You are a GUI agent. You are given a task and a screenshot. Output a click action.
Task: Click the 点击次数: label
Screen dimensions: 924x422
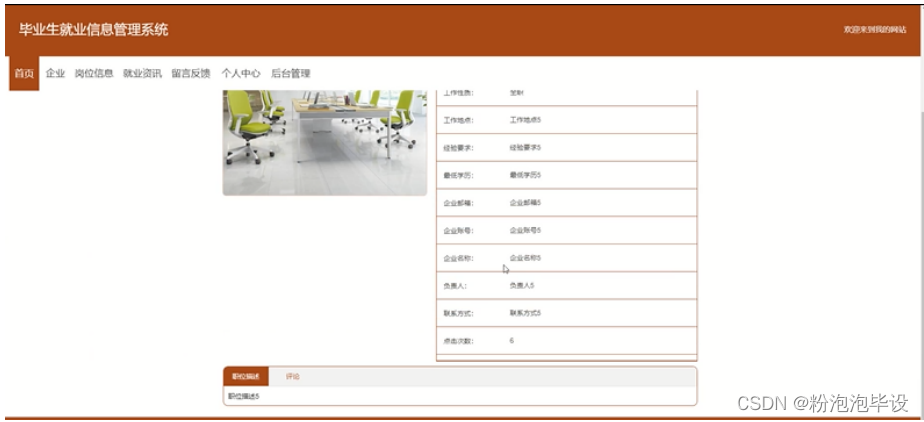[458, 341]
